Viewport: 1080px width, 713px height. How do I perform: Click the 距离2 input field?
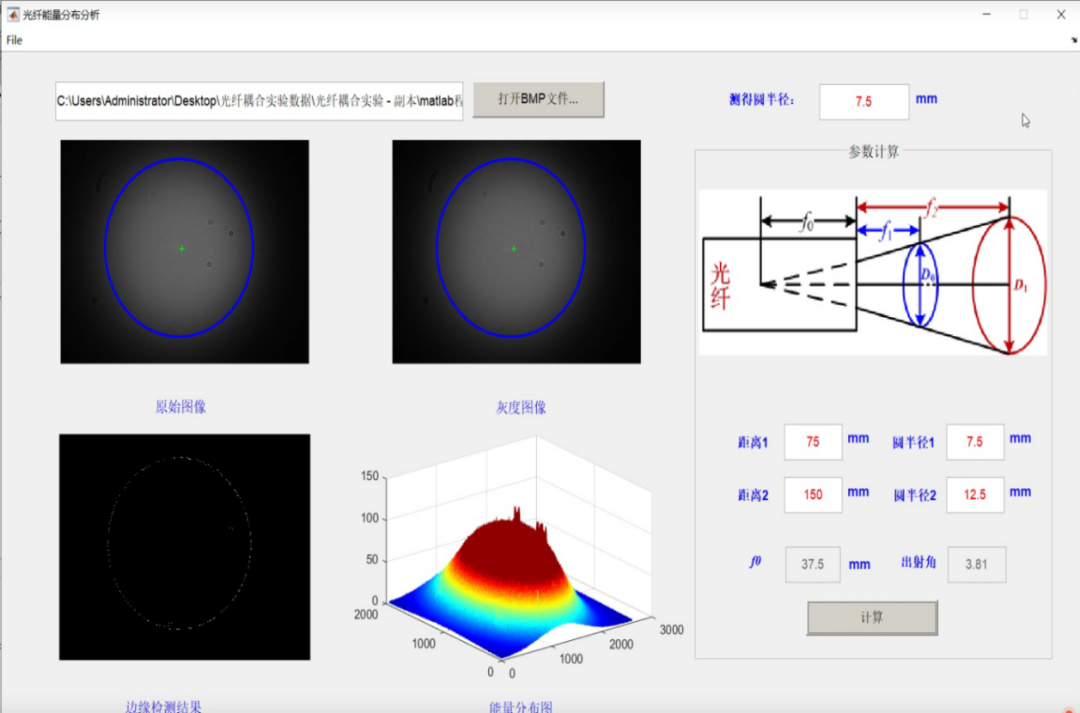point(812,495)
